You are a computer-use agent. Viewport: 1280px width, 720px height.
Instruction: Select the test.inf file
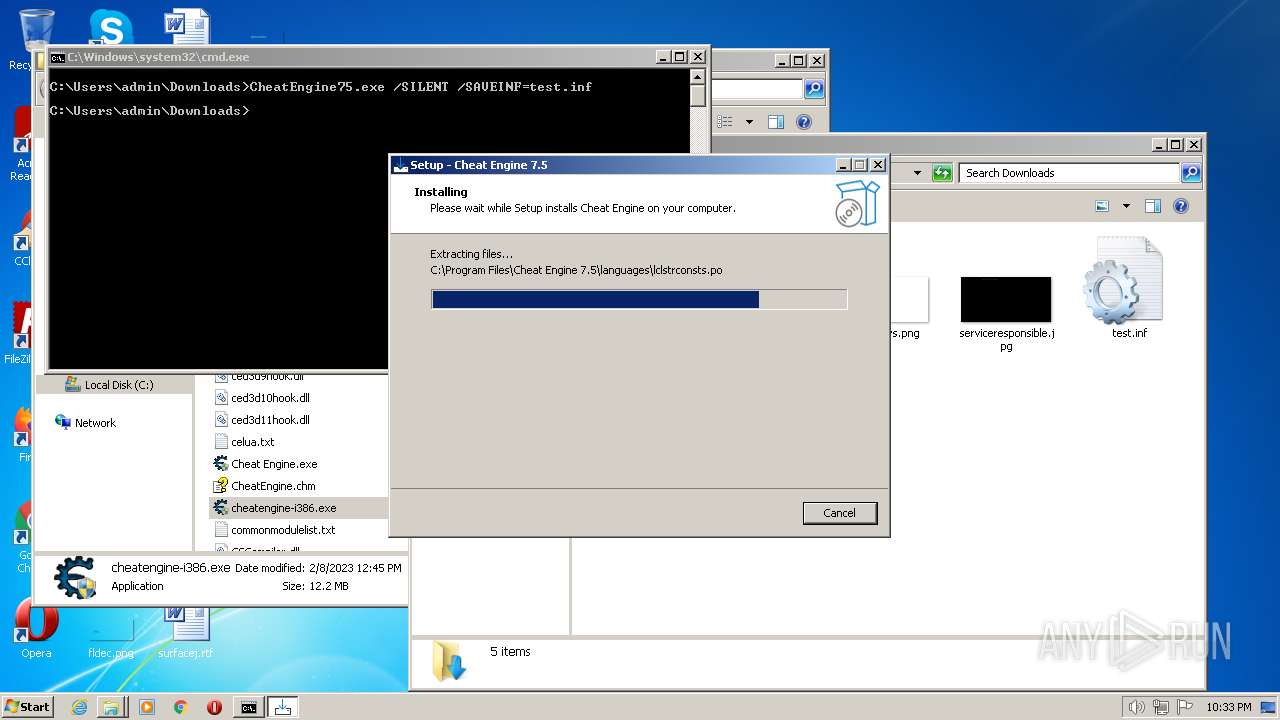tap(1129, 288)
